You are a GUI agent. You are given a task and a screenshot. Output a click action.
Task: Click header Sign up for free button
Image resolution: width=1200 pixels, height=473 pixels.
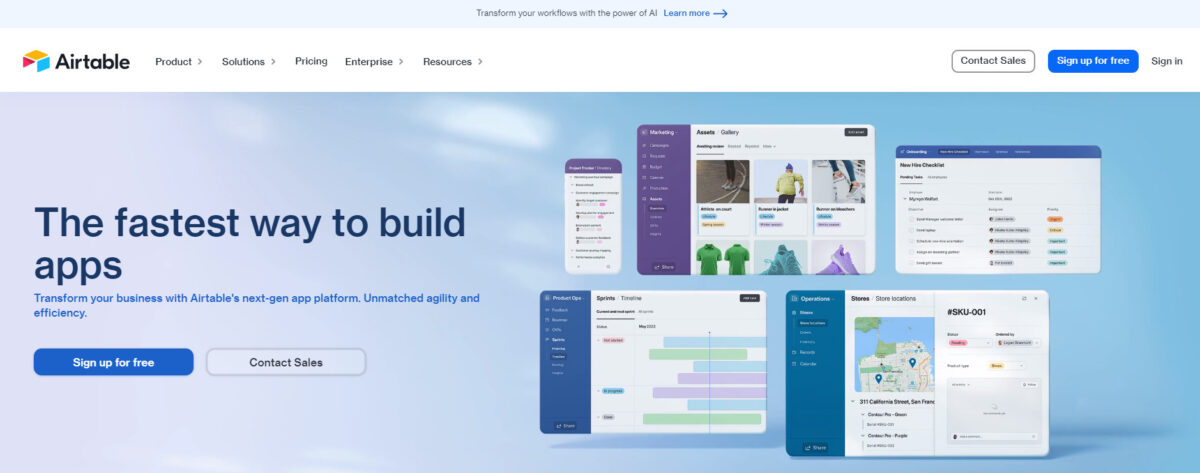pyautogui.click(x=1093, y=61)
